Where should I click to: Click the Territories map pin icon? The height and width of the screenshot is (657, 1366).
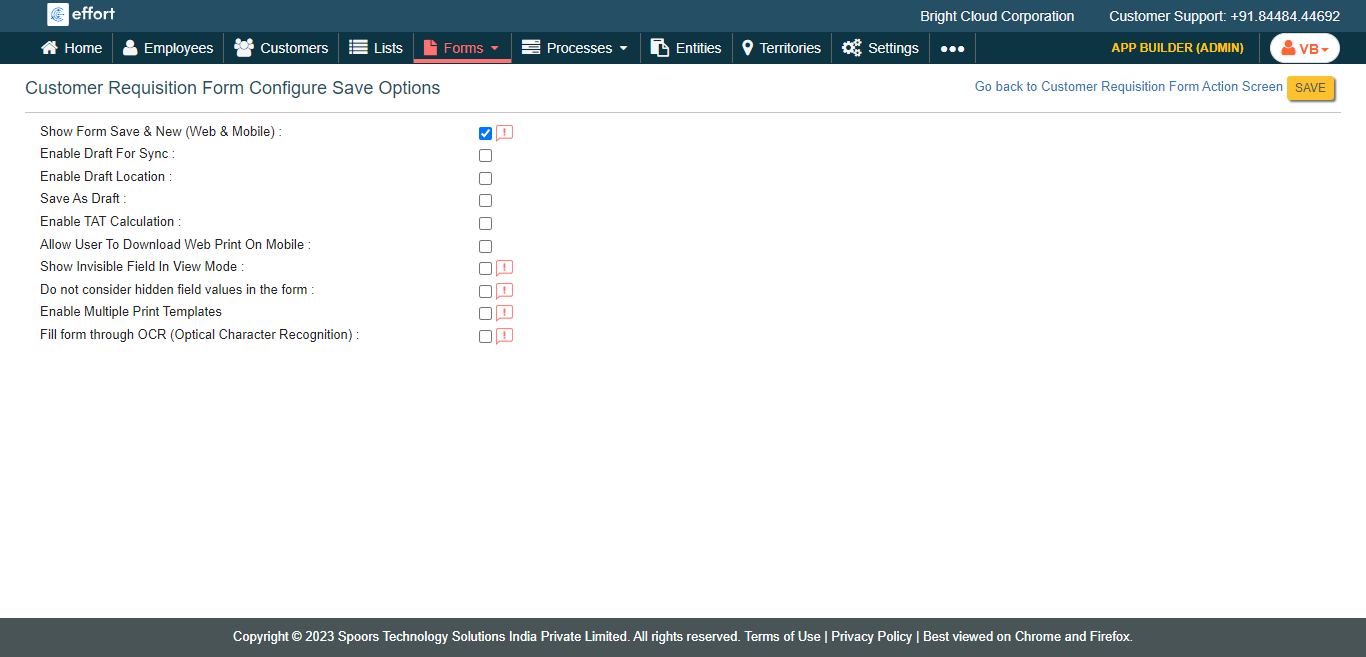[747, 48]
